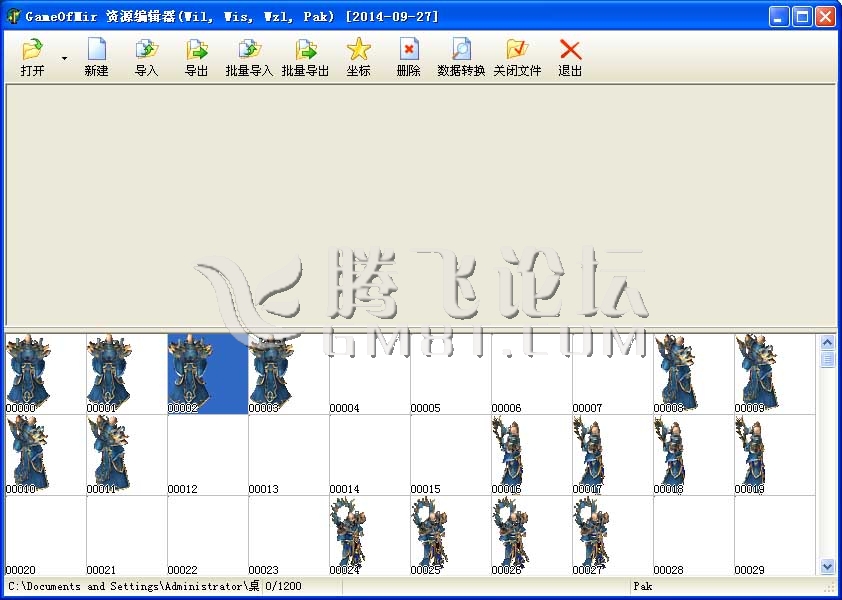
Task: Close current file via 关闭文件
Action: [517, 57]
